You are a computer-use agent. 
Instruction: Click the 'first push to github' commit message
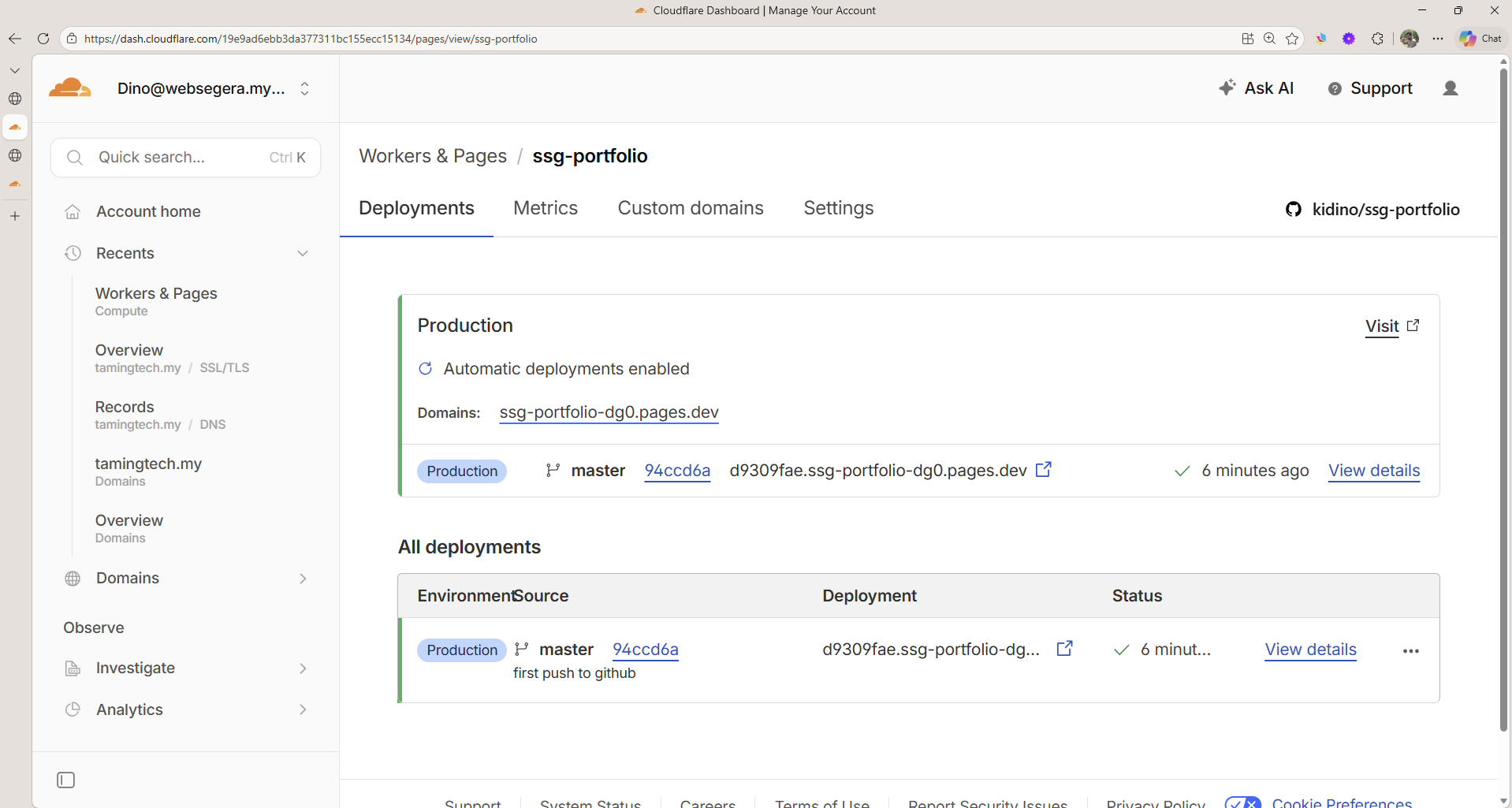574,673
